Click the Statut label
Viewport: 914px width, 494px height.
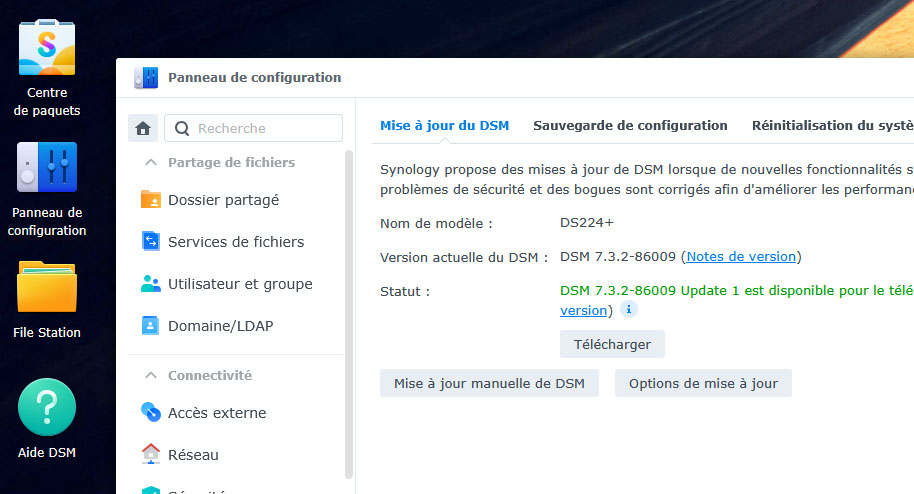point(405,291)
